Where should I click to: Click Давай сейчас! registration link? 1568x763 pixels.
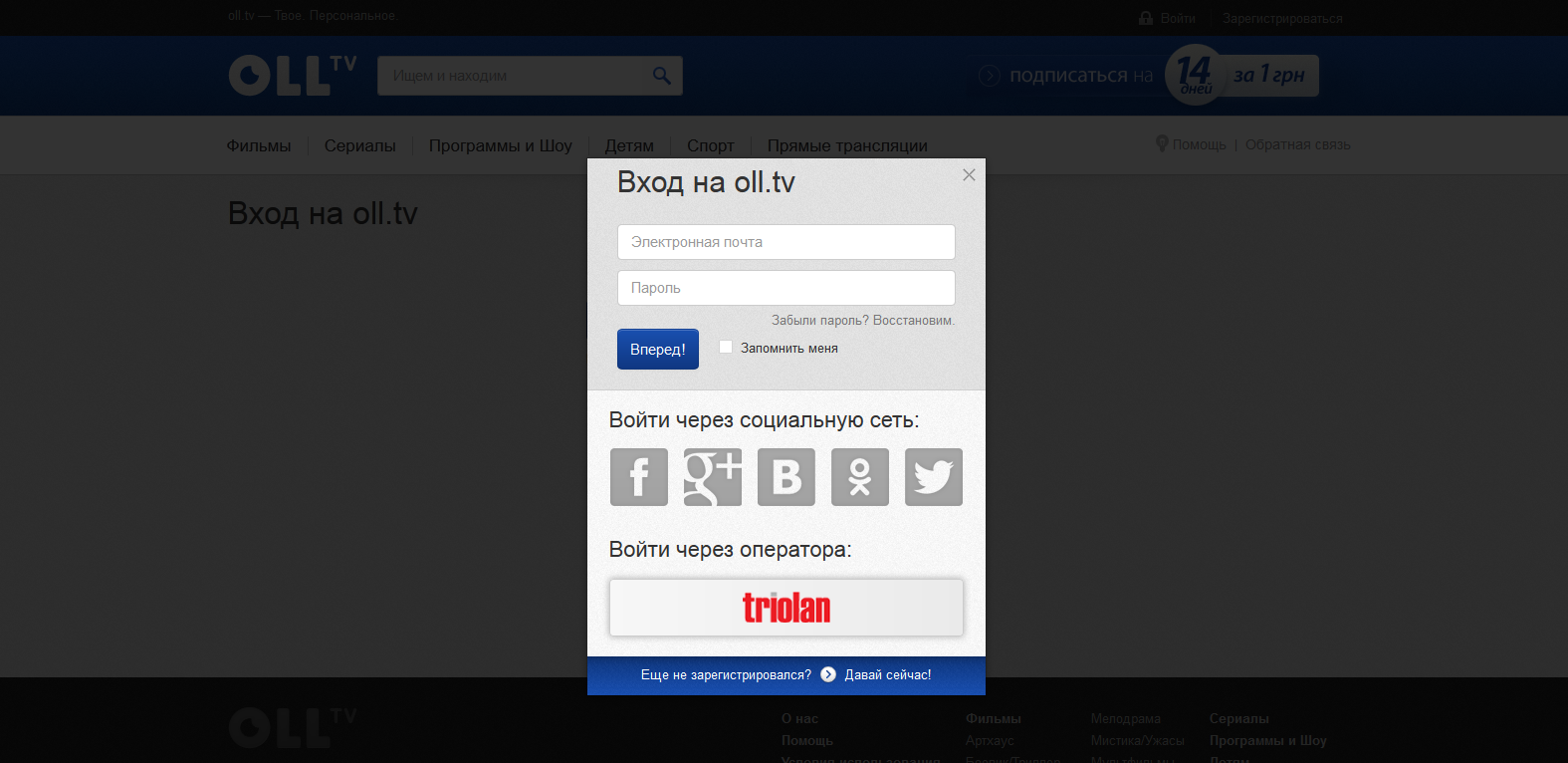888,675
